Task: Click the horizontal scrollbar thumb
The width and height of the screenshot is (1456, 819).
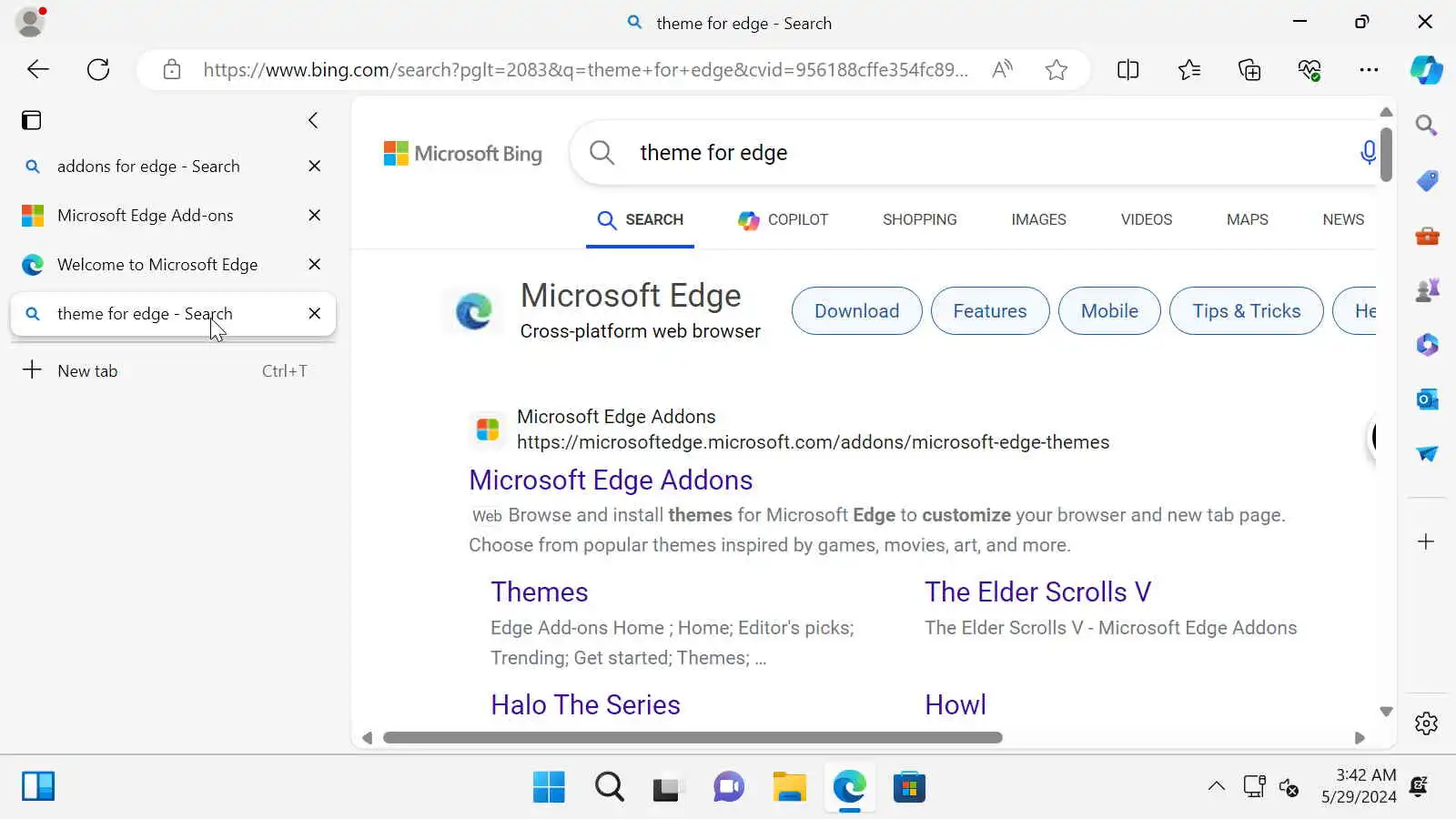Action: pos(693,738)
